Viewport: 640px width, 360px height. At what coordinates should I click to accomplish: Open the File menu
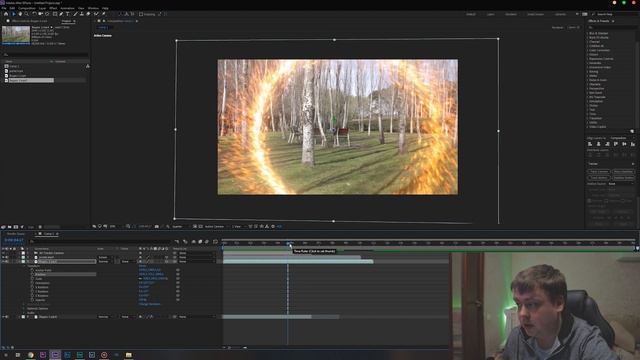4,8
